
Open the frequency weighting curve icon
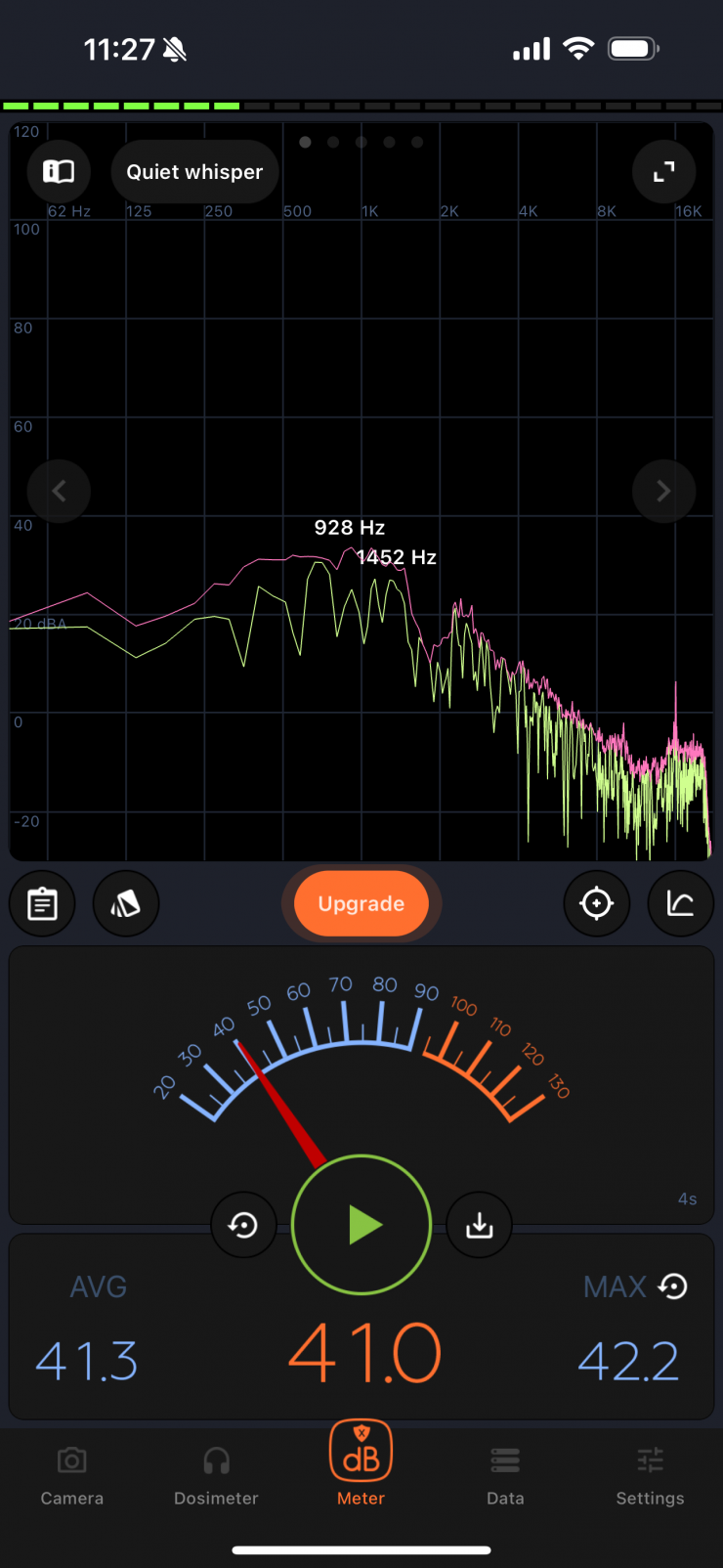coord(680,903)
